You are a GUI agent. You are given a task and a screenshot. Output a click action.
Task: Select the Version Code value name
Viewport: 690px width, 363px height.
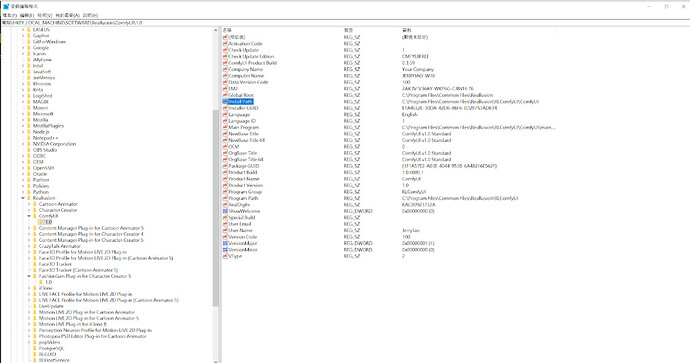[242, 237]
